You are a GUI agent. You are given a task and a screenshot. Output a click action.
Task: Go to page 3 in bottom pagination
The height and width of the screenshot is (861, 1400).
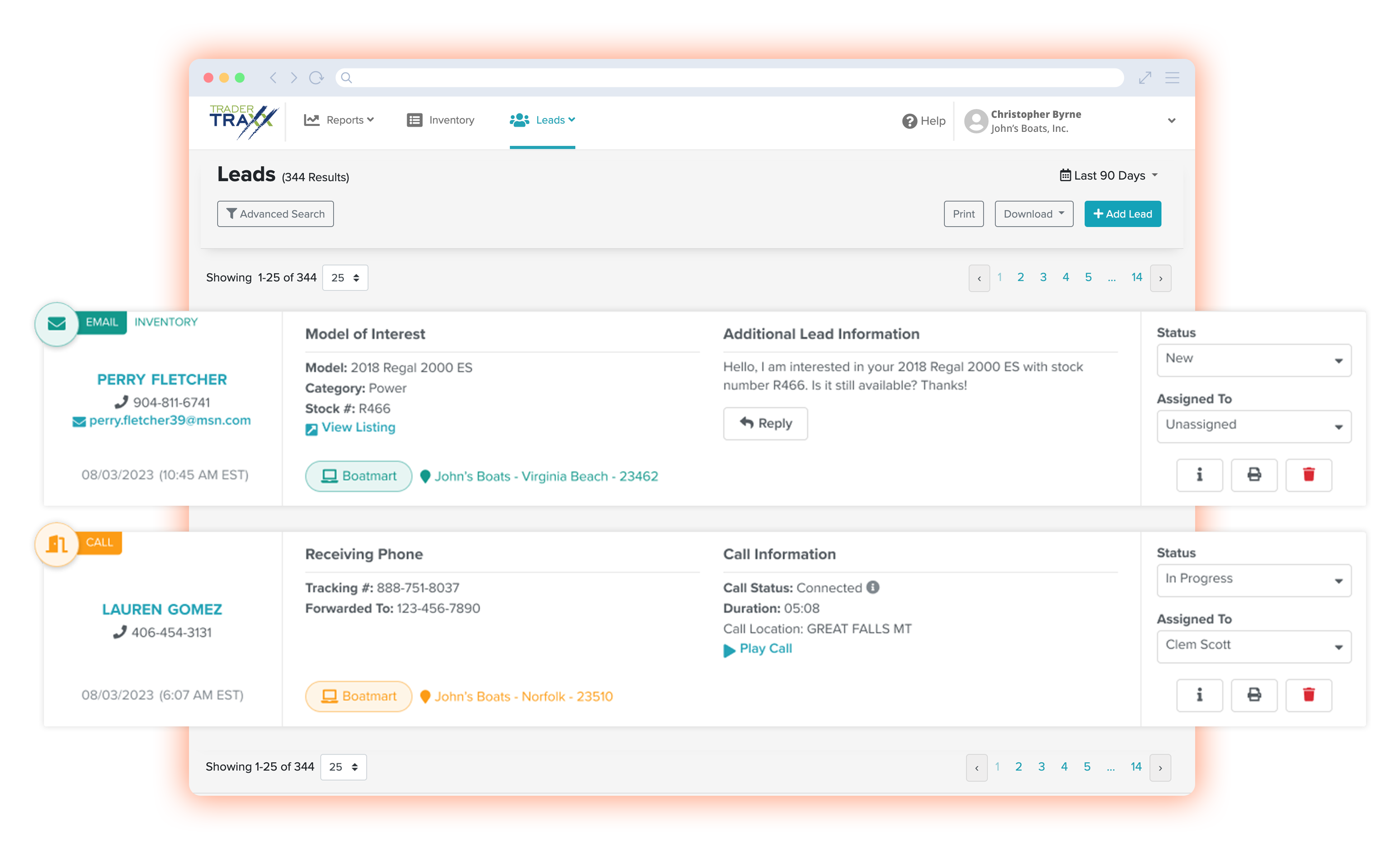coord(1041,766)
